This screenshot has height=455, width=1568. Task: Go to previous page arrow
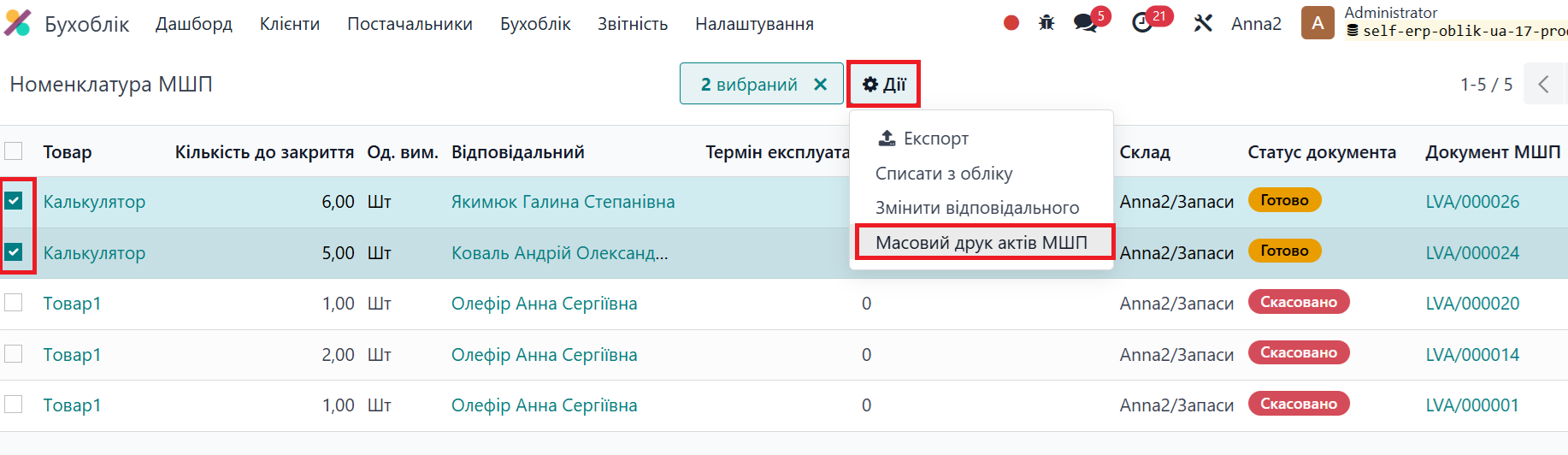point(1543,85)
